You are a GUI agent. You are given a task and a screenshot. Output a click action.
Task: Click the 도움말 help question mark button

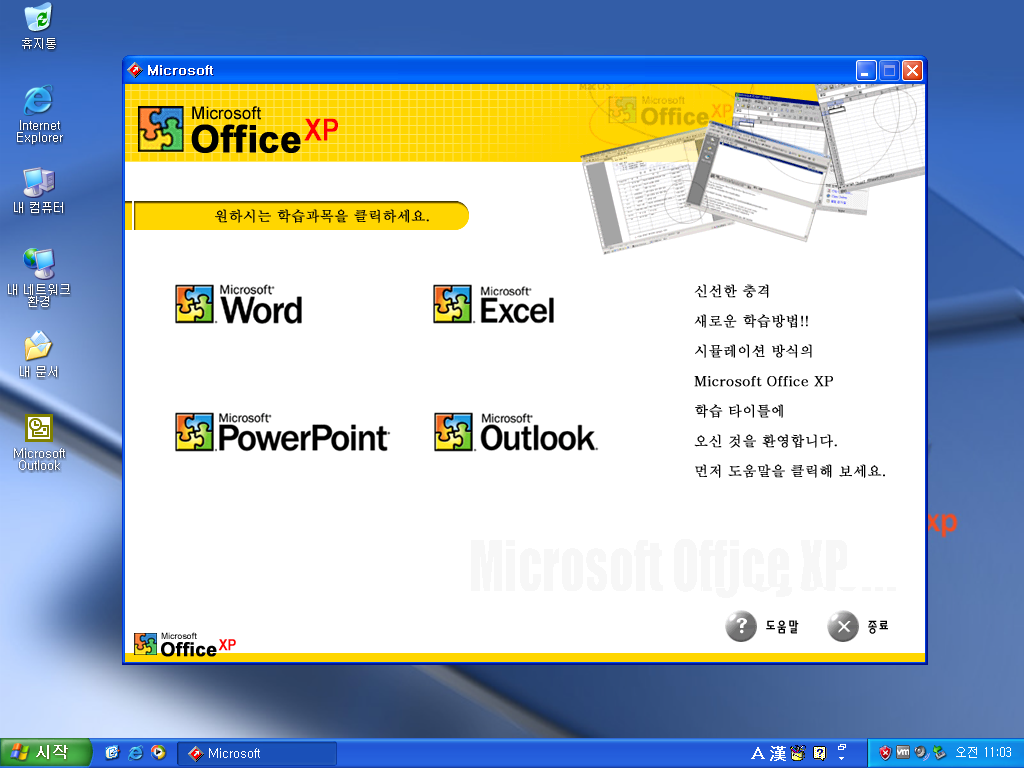[x=741, y=626]
